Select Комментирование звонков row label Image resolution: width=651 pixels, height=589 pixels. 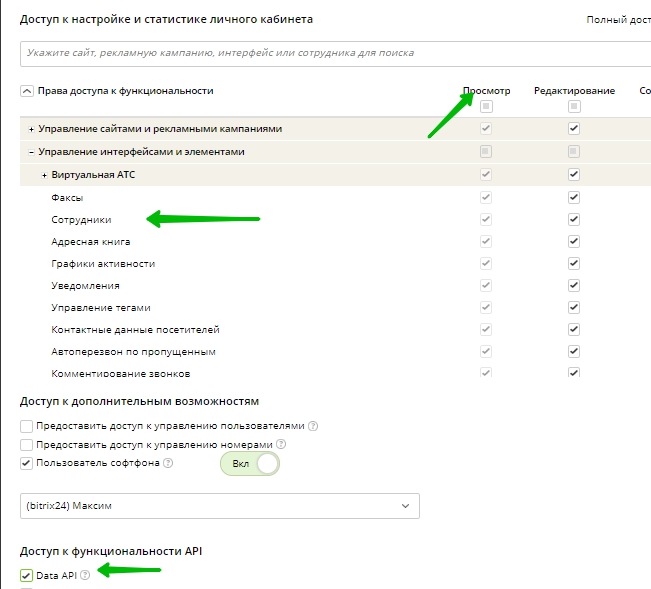click(121, 373)
